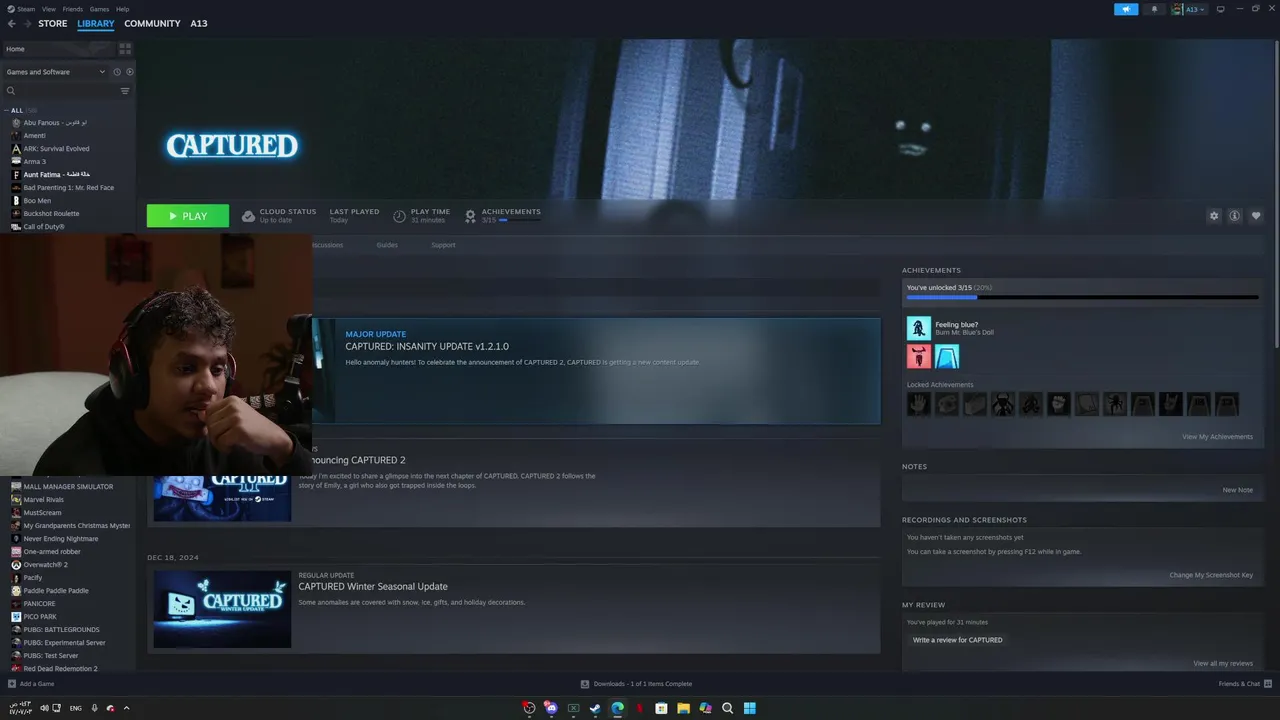This screenshot has height=720, width=1280.
Task: Check cloud status icon
Action: (x=249, y=216)
